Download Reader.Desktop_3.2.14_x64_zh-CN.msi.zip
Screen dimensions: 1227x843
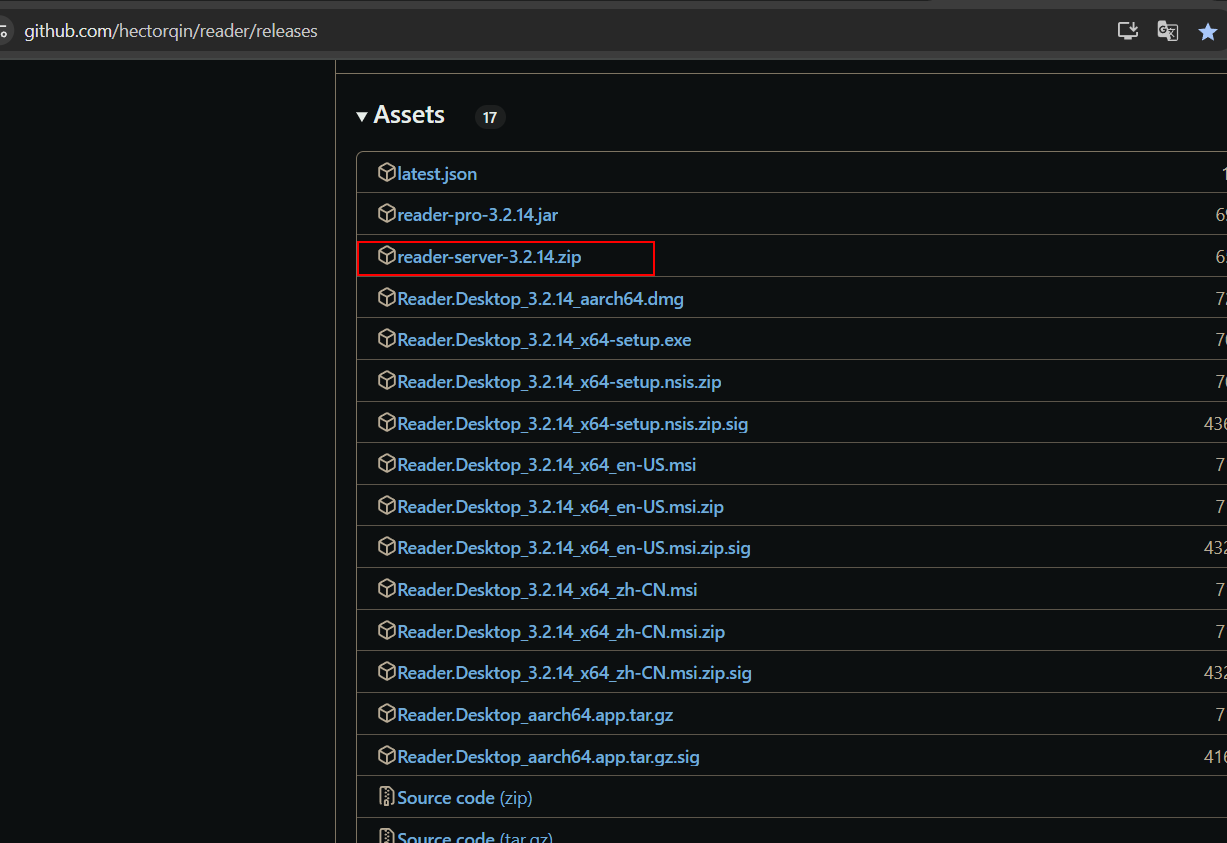pos(561,632)
